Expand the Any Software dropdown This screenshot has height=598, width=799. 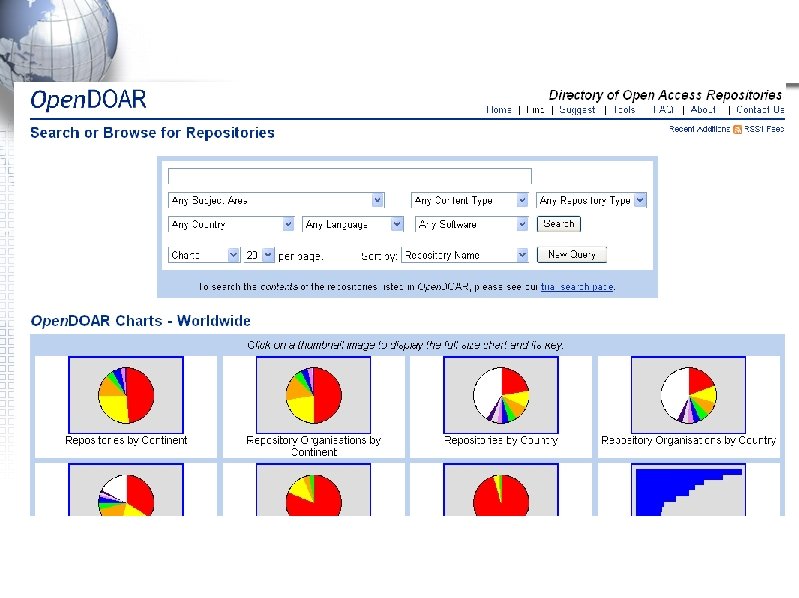click(x=471, y=224)
